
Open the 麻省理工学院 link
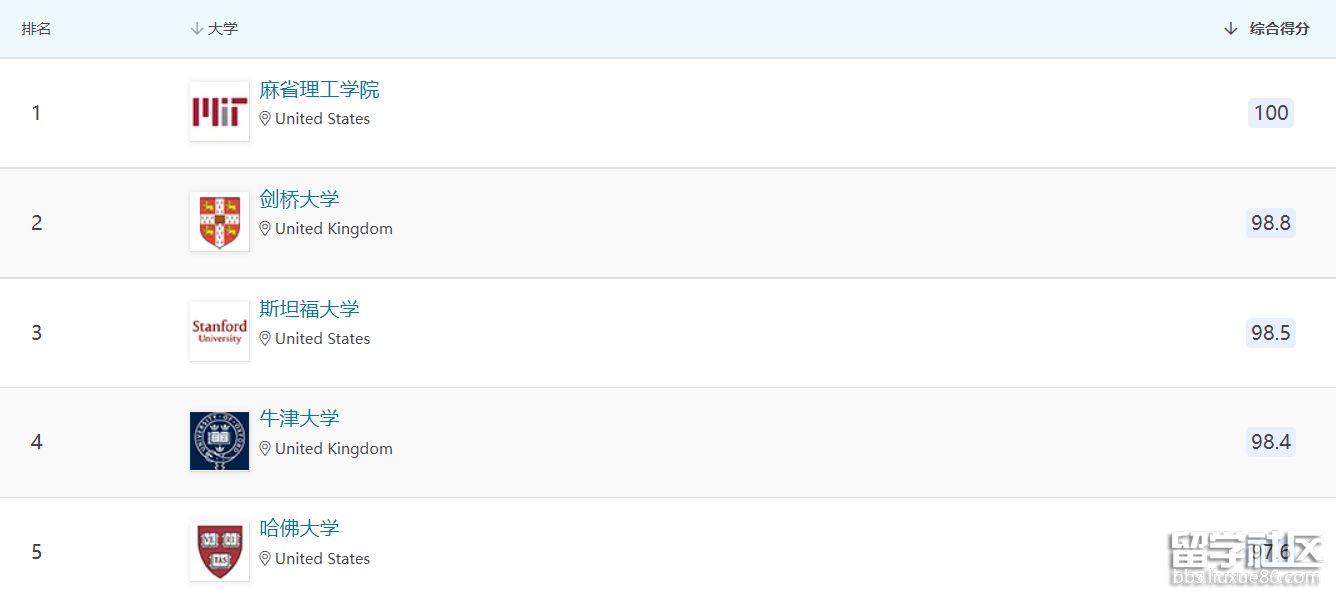point(319,90)
